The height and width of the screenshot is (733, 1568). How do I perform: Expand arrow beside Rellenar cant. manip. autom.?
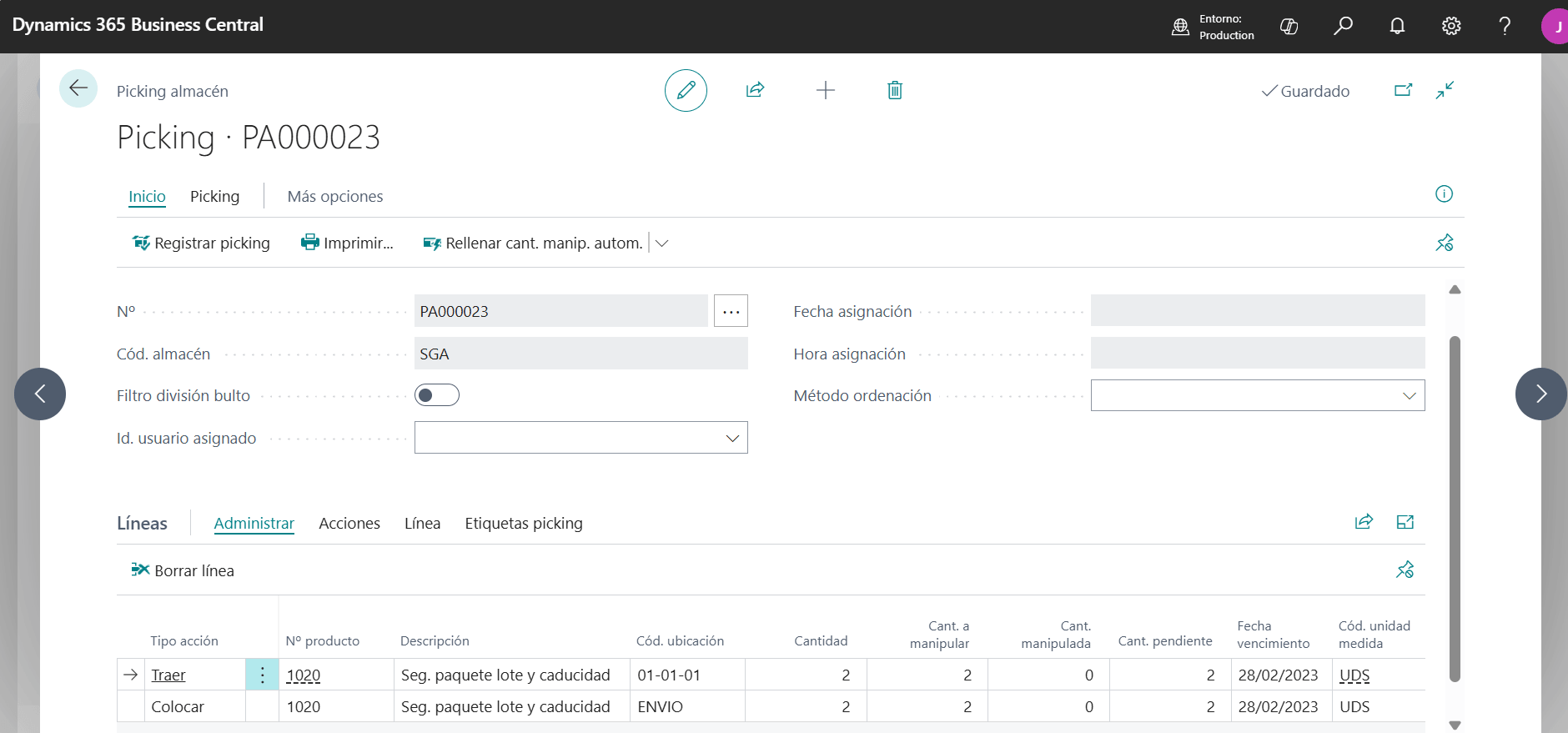pos(662,243)
